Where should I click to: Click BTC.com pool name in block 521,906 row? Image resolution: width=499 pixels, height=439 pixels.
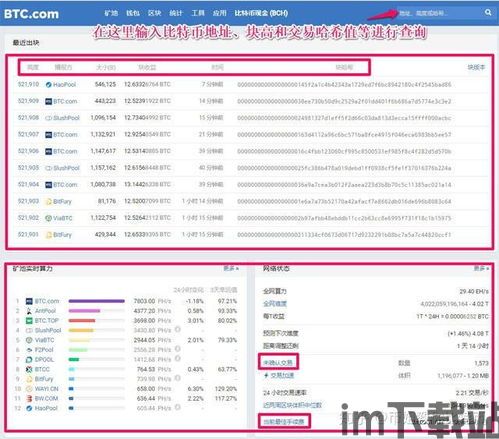[65, 151]
